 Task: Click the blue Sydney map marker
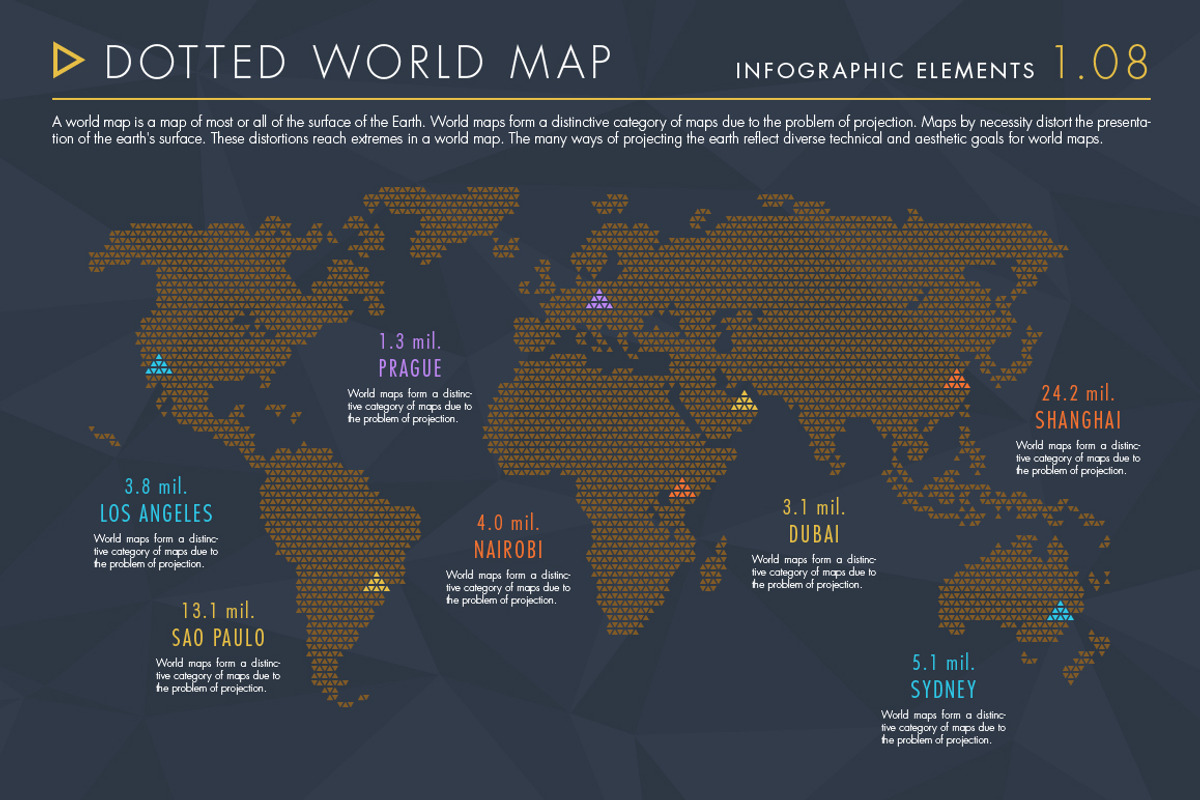coord(1059,610)
